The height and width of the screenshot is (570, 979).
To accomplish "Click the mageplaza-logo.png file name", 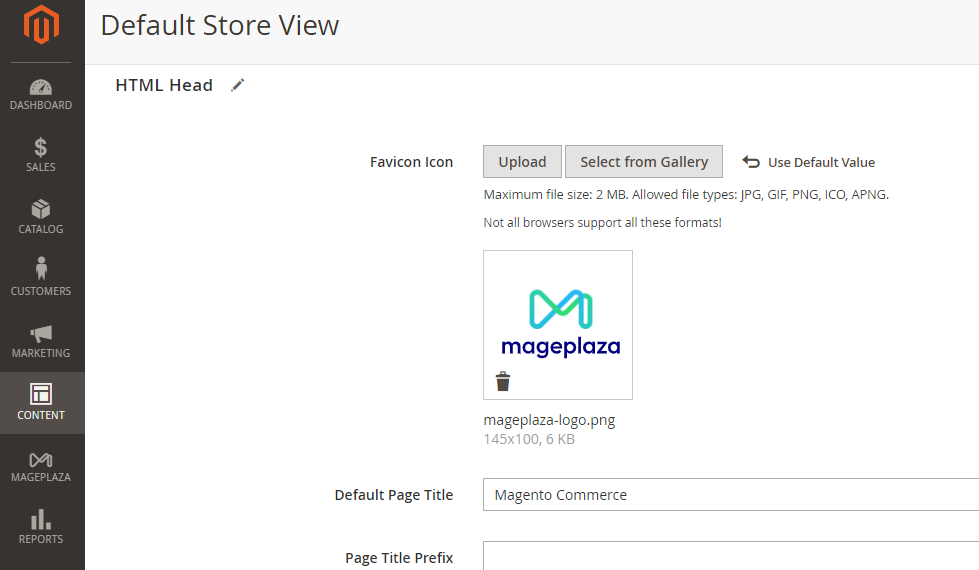I will (549, 420).
